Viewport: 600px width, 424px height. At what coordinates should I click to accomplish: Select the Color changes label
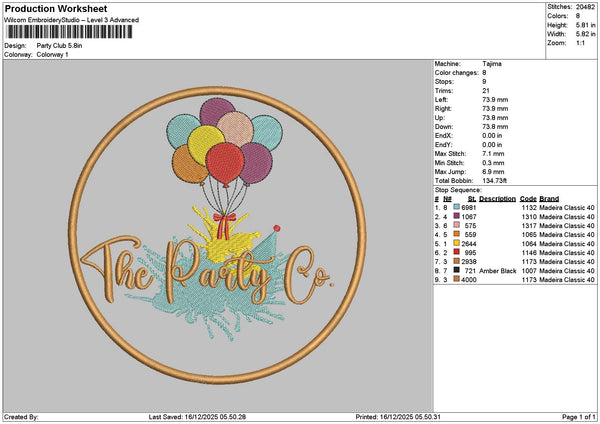457,73
